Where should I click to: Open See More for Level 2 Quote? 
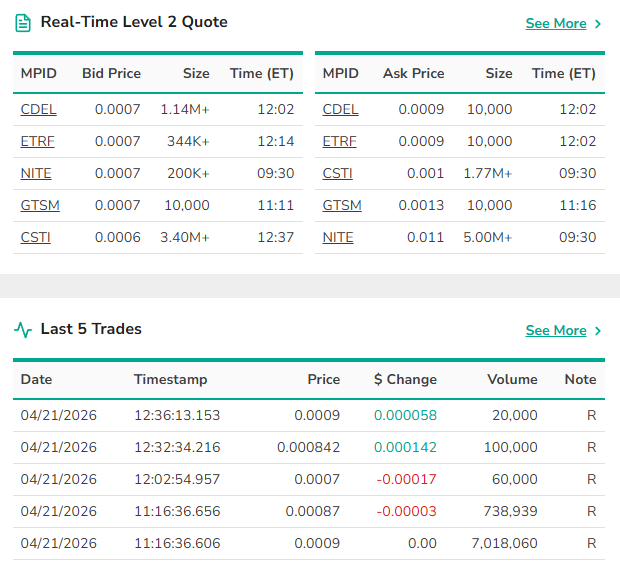(x=556, y=23)
